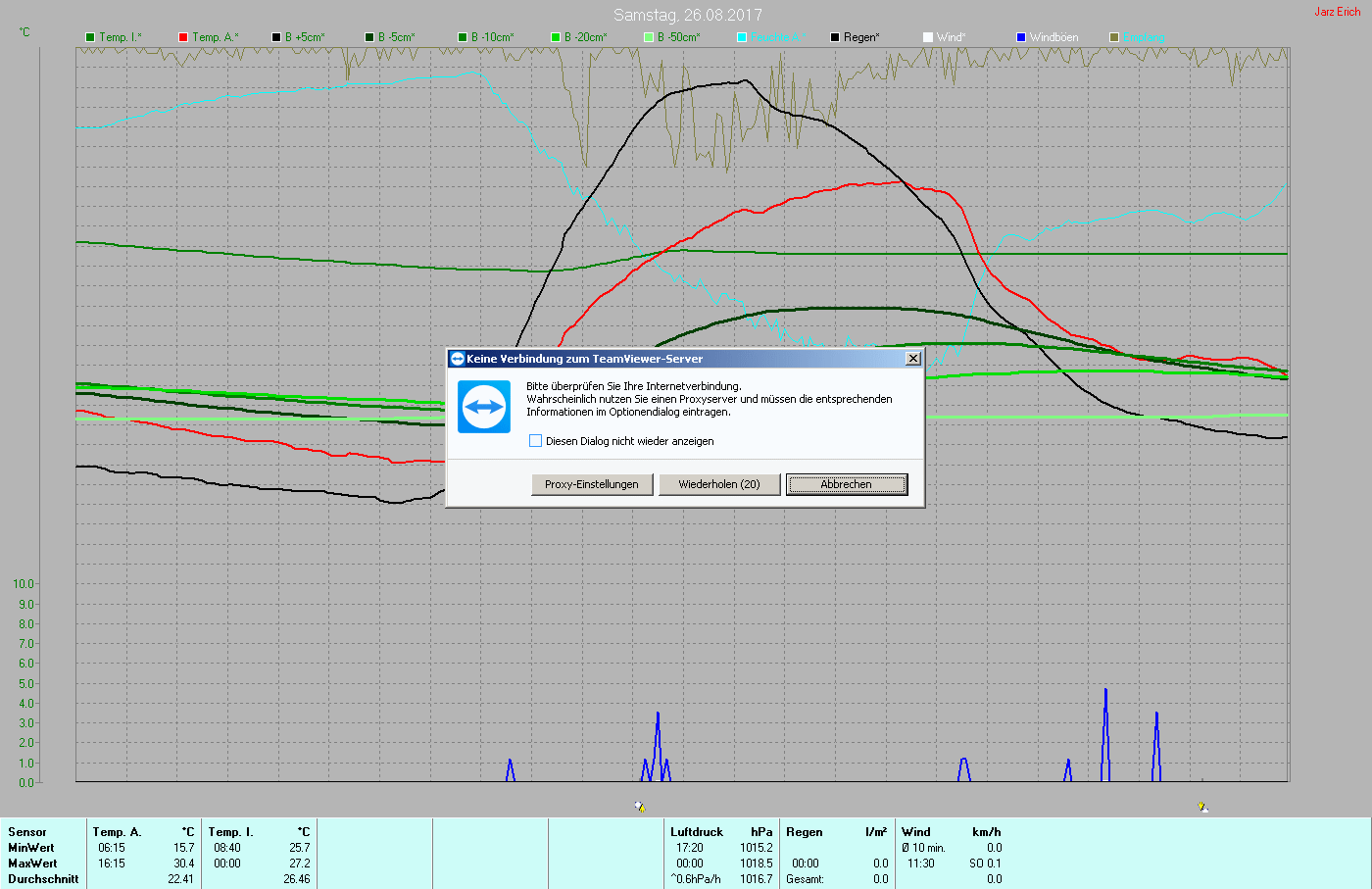Click the '11:30' wind time value
The height and width of the screenshot is (889, 1372).
pyautogui.click(x=921, y=864)
